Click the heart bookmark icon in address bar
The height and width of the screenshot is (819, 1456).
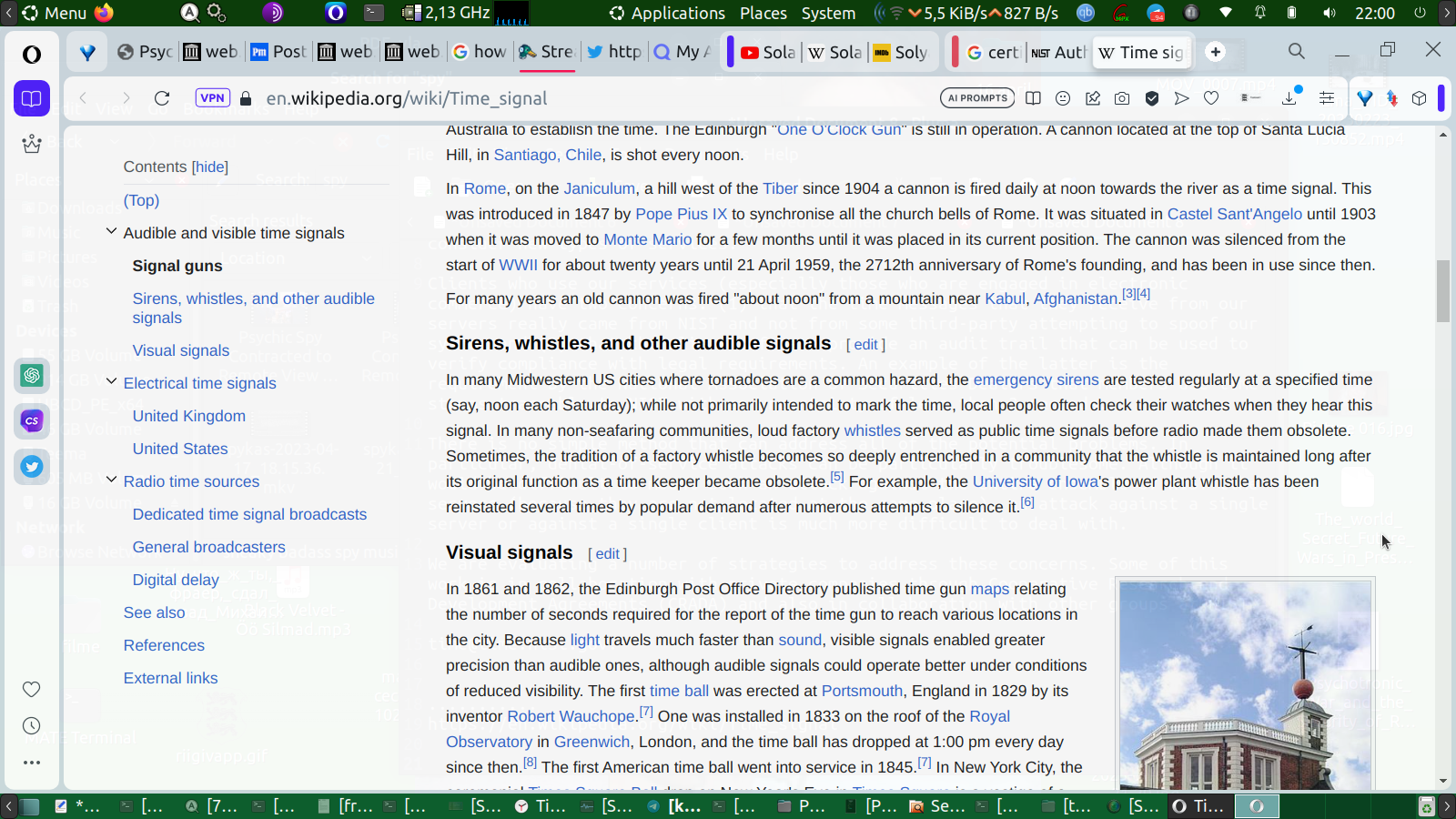click(x=1211, y=98)
